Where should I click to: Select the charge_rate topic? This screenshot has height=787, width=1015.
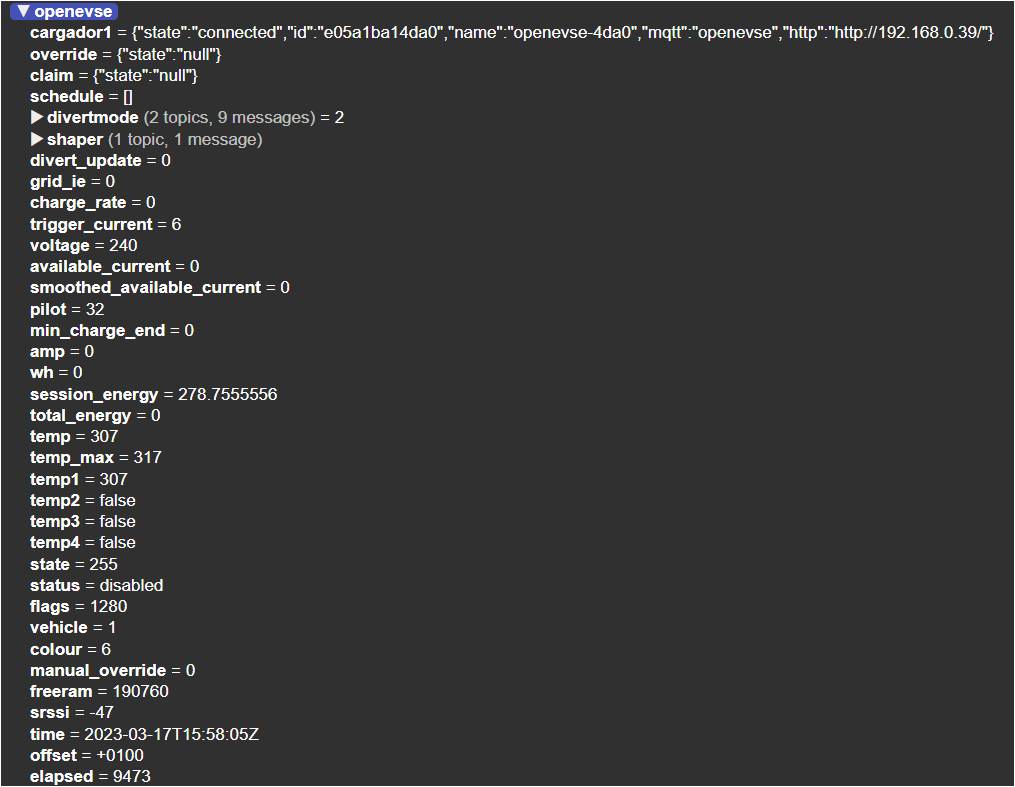(x=78, y=202)
